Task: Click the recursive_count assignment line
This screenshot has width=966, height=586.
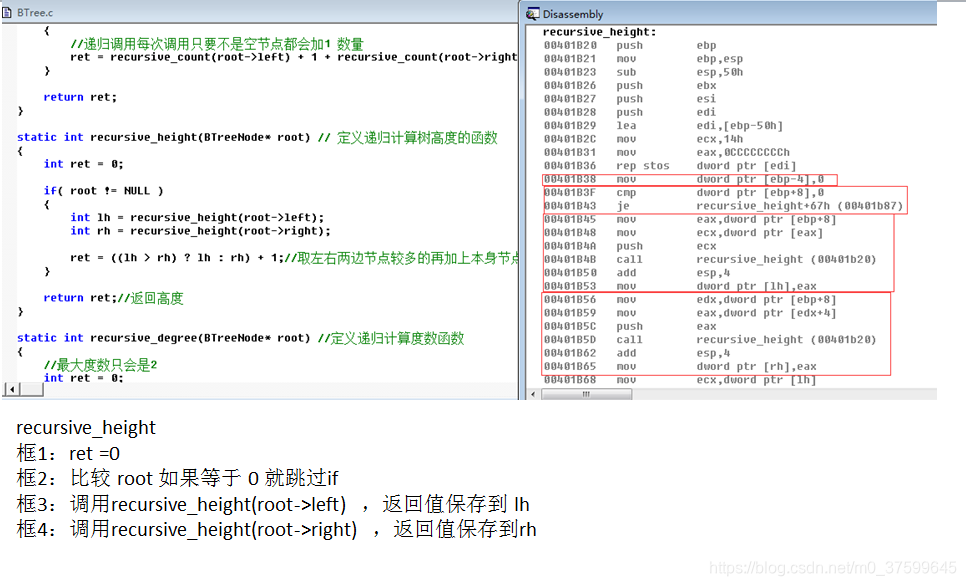Action: click(294, 57)
